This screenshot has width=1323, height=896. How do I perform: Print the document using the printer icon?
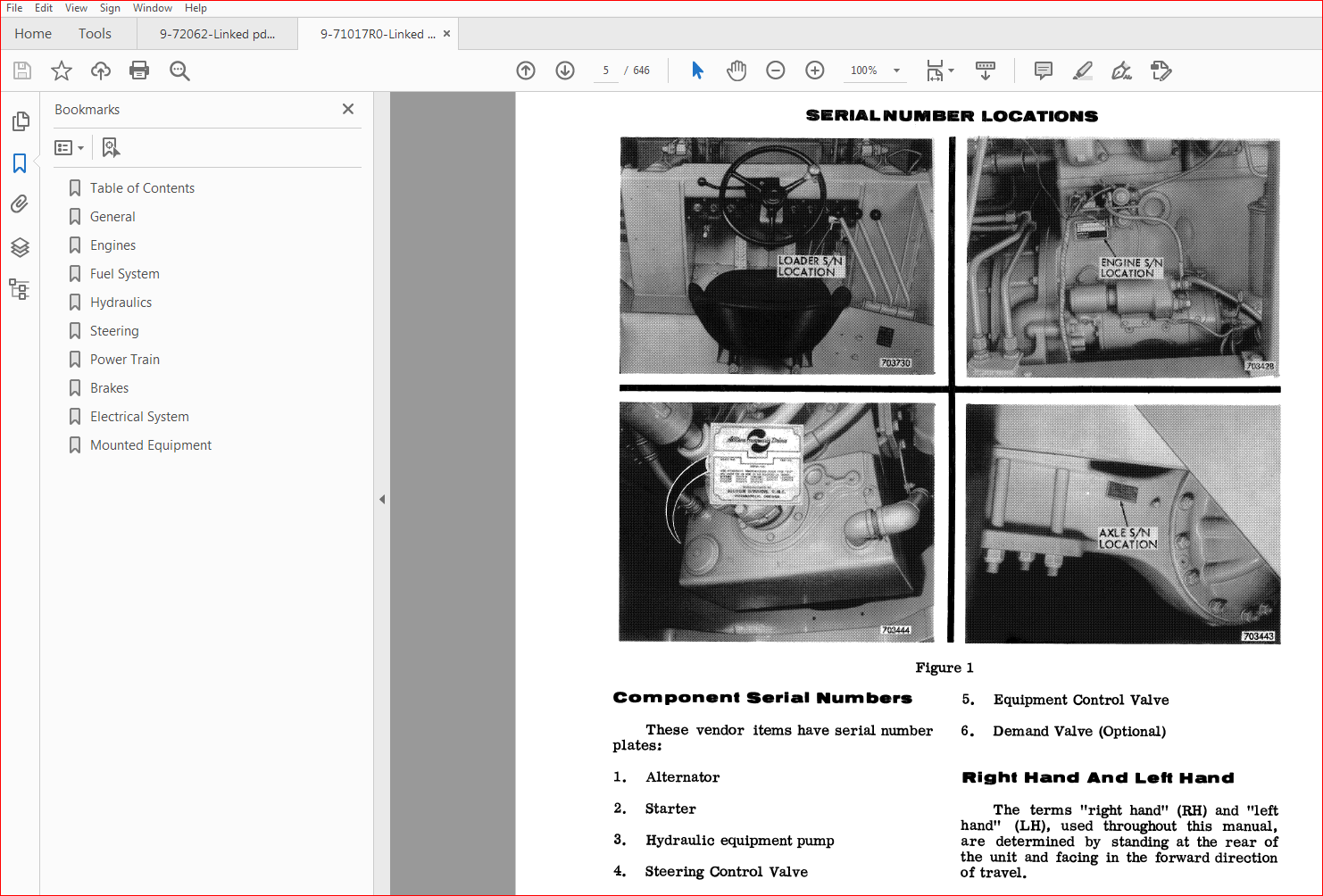pos(139,71)
